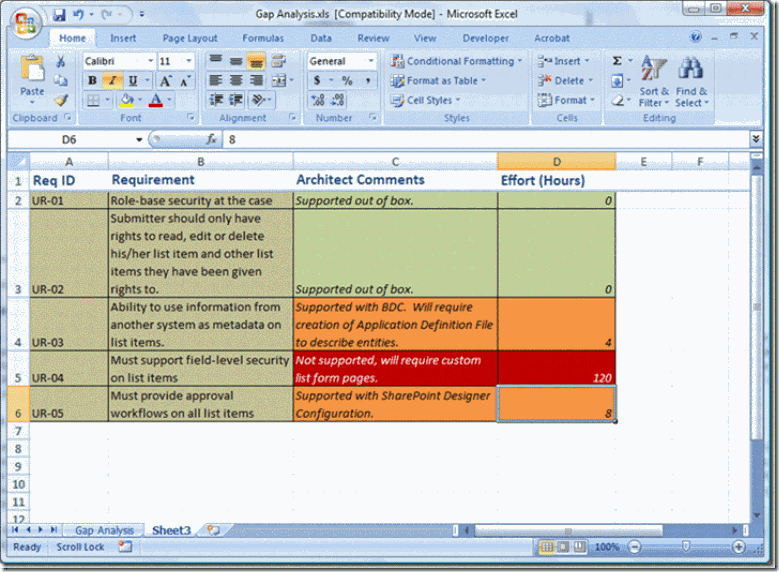Click the Zoom In plus button
This screenshot has width=779, height=572.
pos(739,547)
